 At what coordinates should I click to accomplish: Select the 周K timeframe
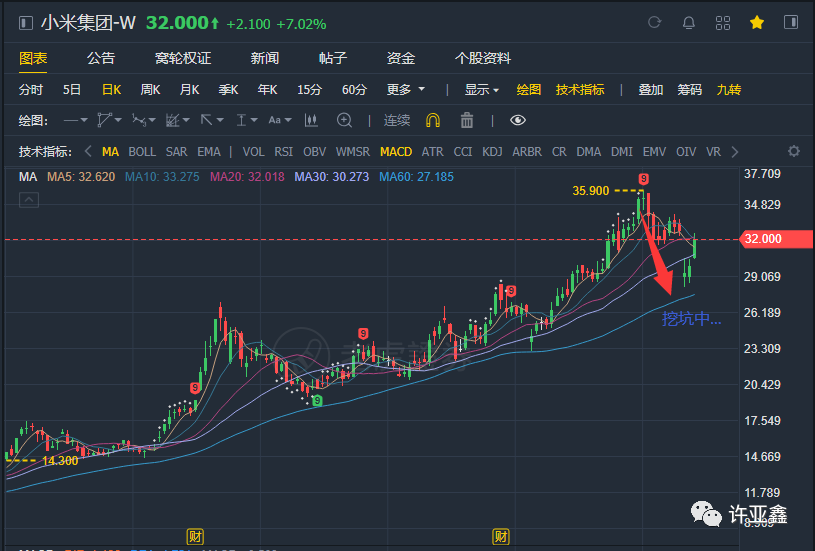pos(150,90)
